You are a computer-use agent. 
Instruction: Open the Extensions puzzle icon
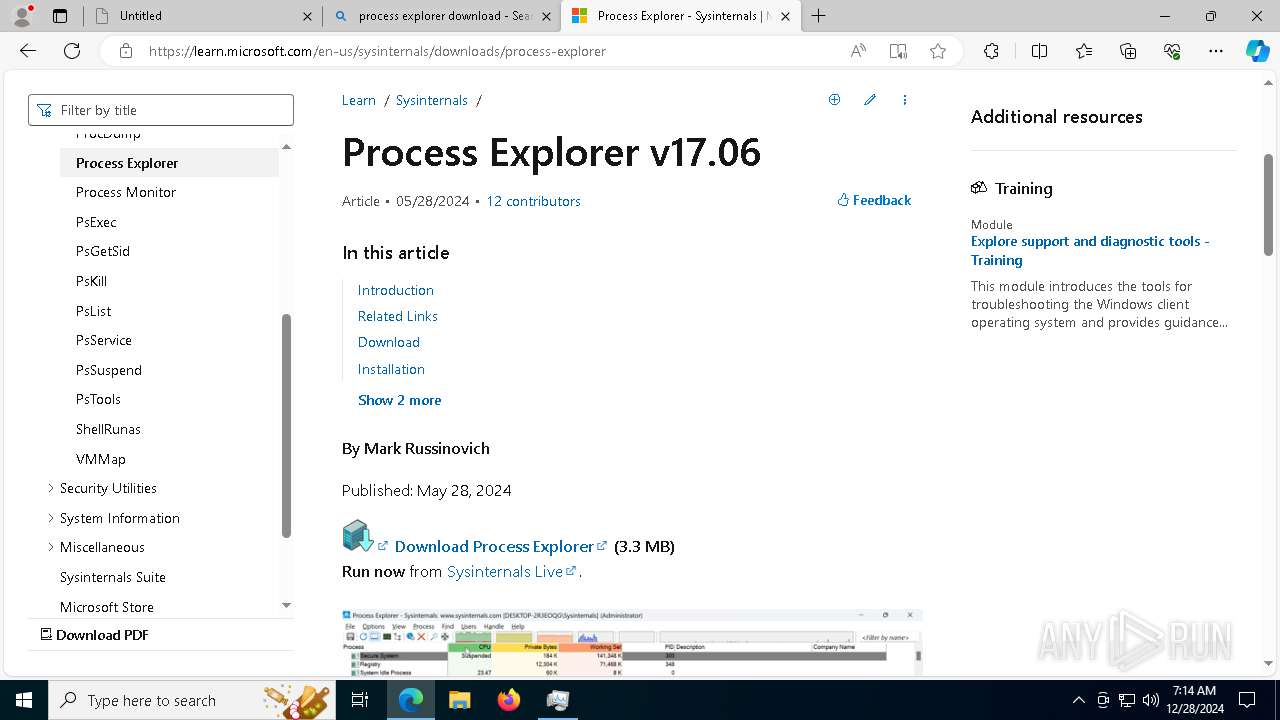[991, 51]
